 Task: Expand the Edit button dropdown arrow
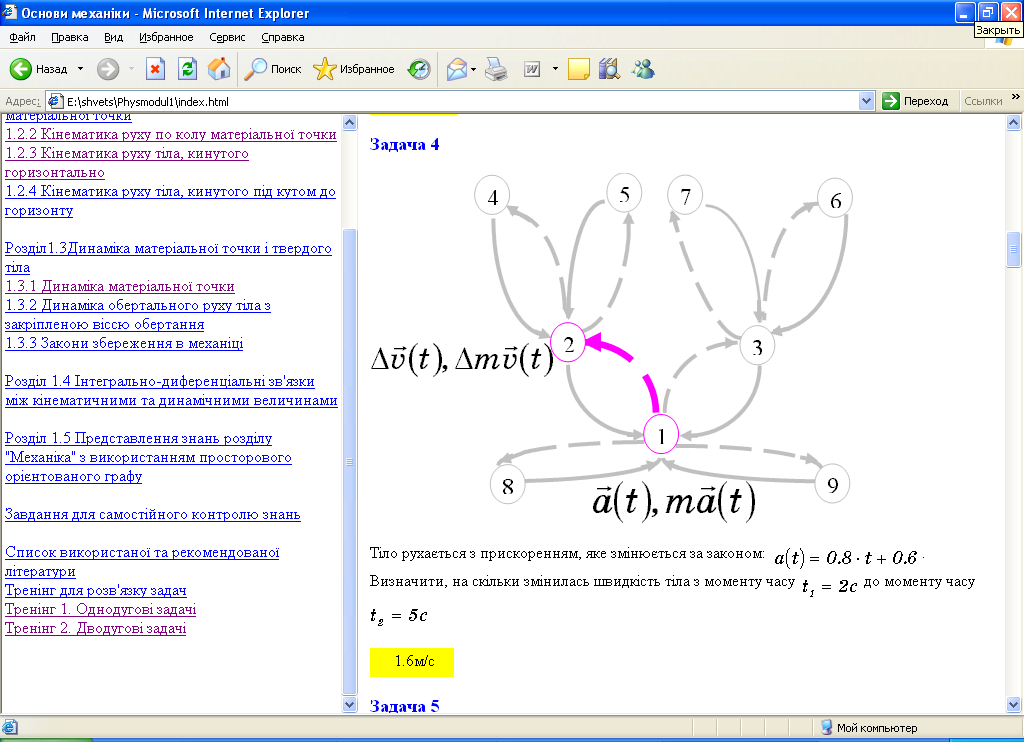click(x=555, y=69)
